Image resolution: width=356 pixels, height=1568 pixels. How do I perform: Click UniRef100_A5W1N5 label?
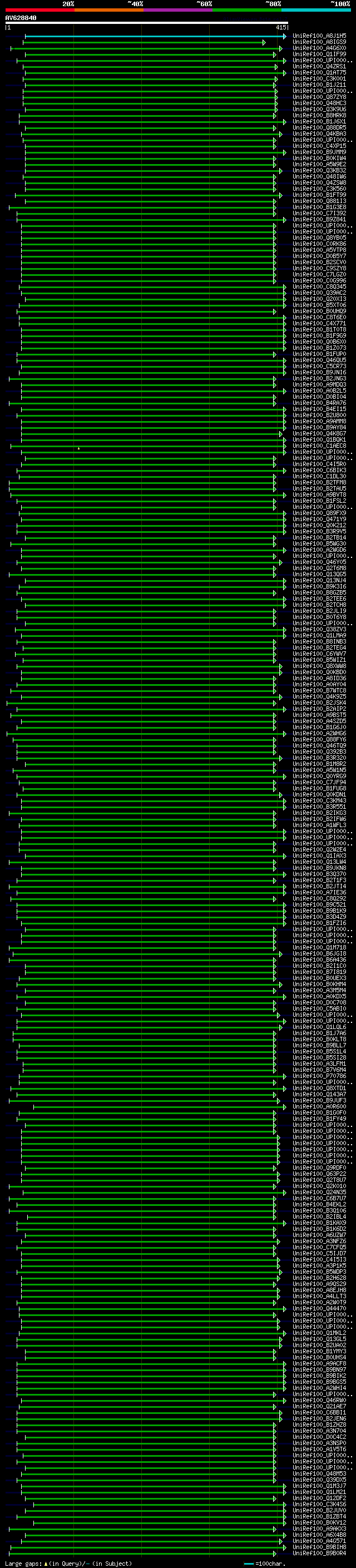[x=319, y=769]
